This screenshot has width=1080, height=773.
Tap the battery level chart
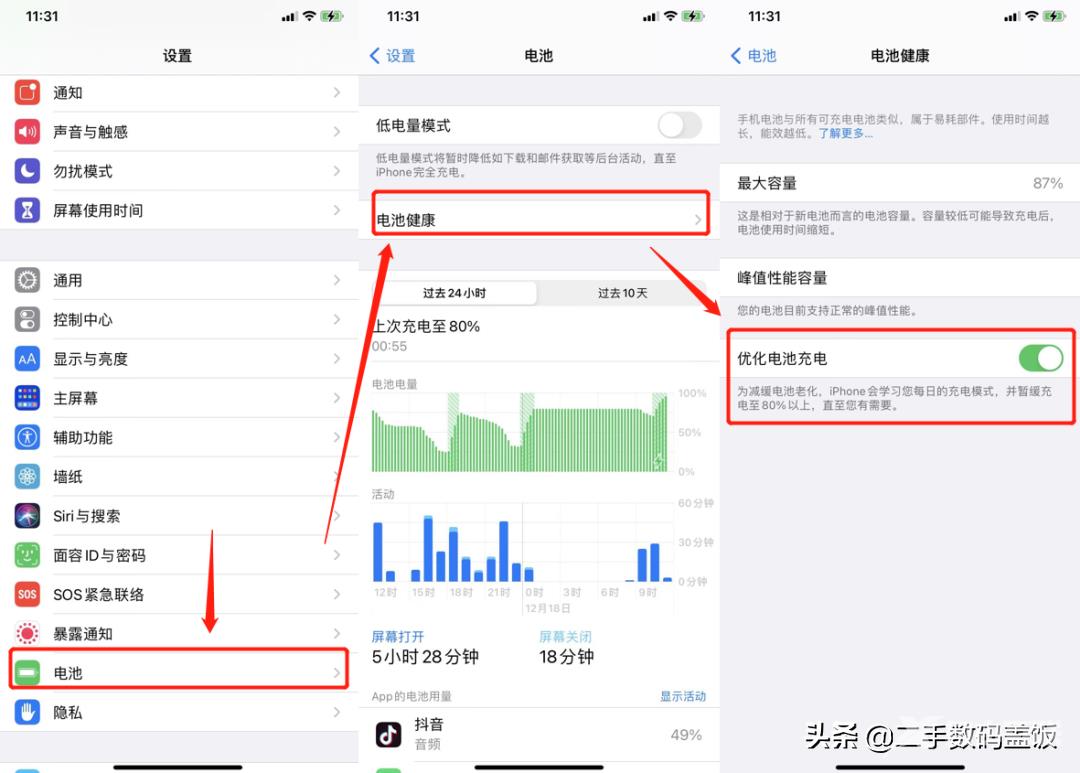(x=520, y=432)
